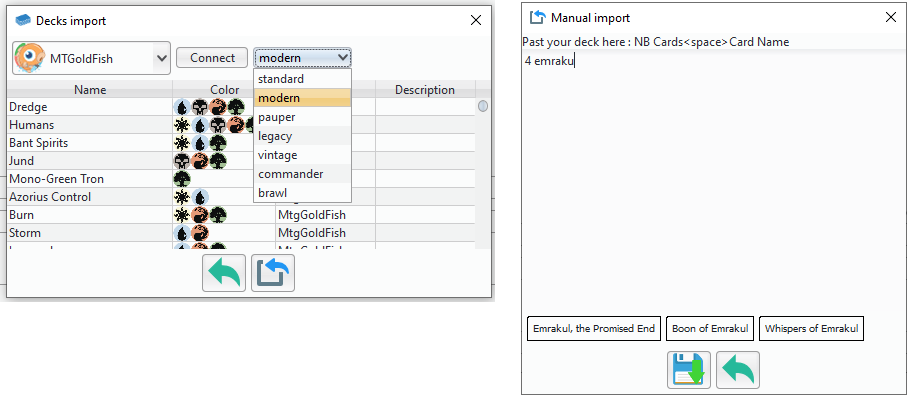913x399 pixels.
Task: Click the Manual import title bar icon
Action: tap(537, 18)
